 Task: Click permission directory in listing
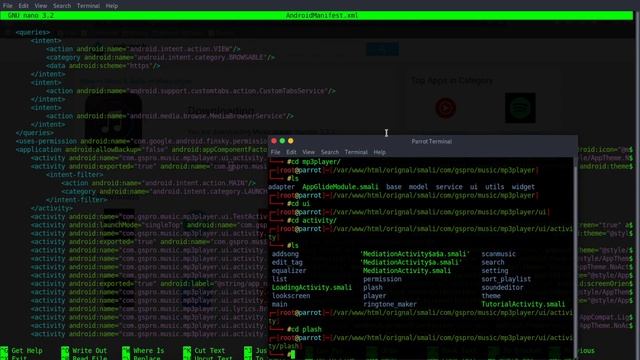tap(382, 279)
